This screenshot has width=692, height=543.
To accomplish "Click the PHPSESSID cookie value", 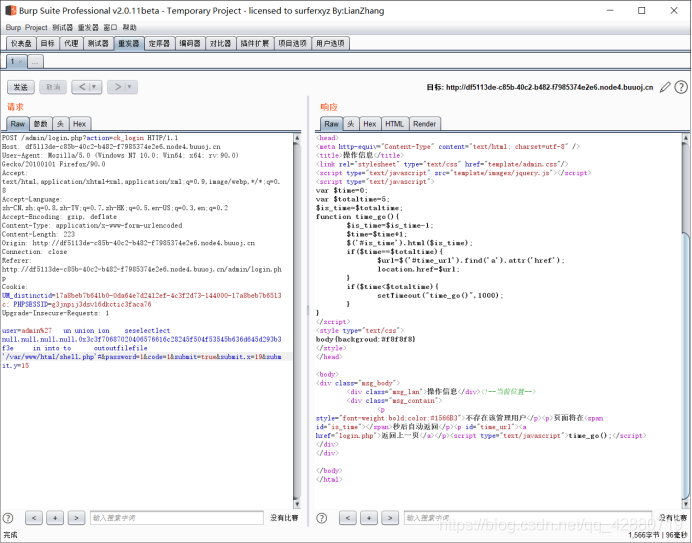I will click(102, 304).
